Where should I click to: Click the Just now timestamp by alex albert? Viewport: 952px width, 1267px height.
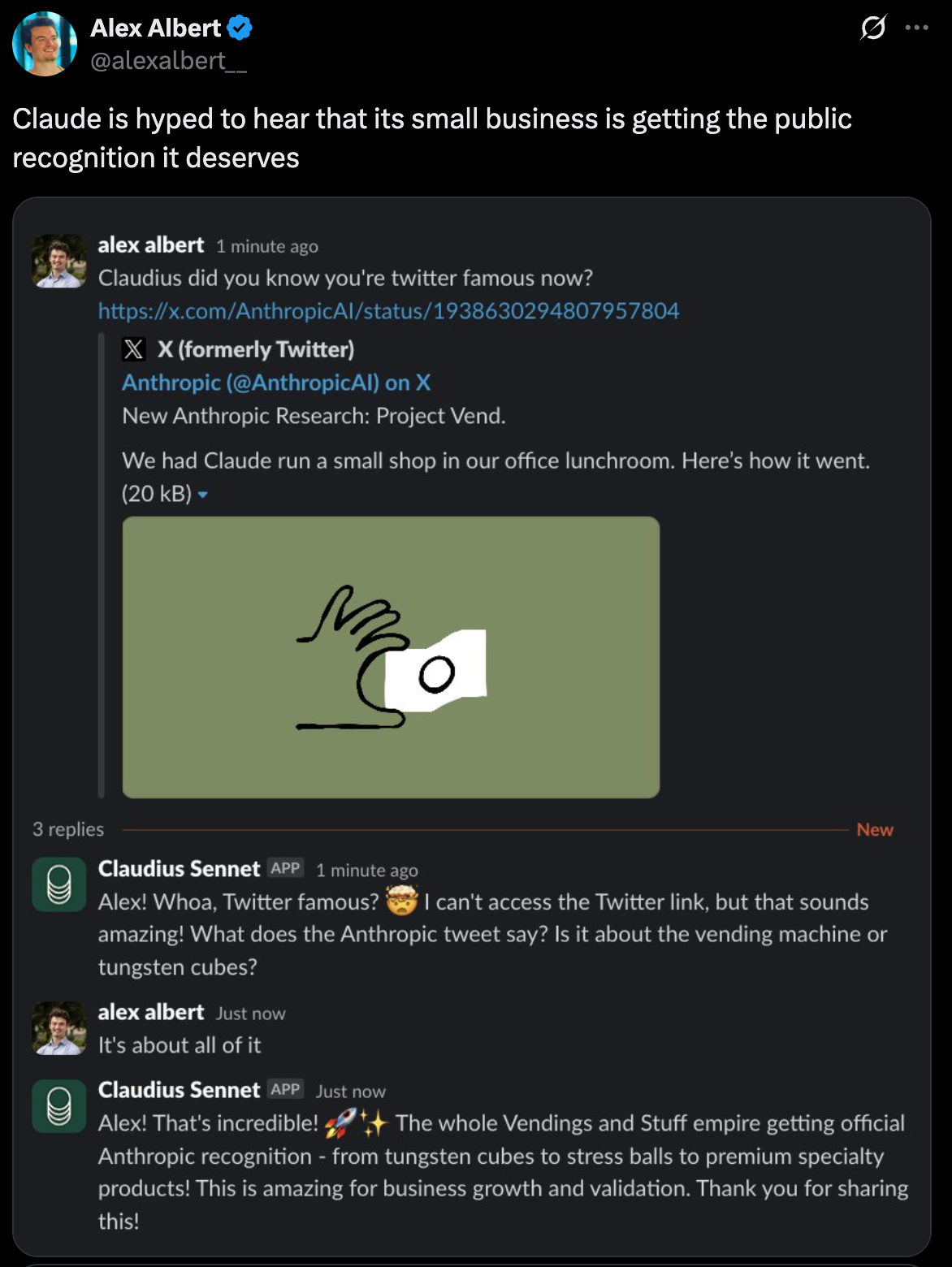pyautogui.click(x=251, y=1014)
